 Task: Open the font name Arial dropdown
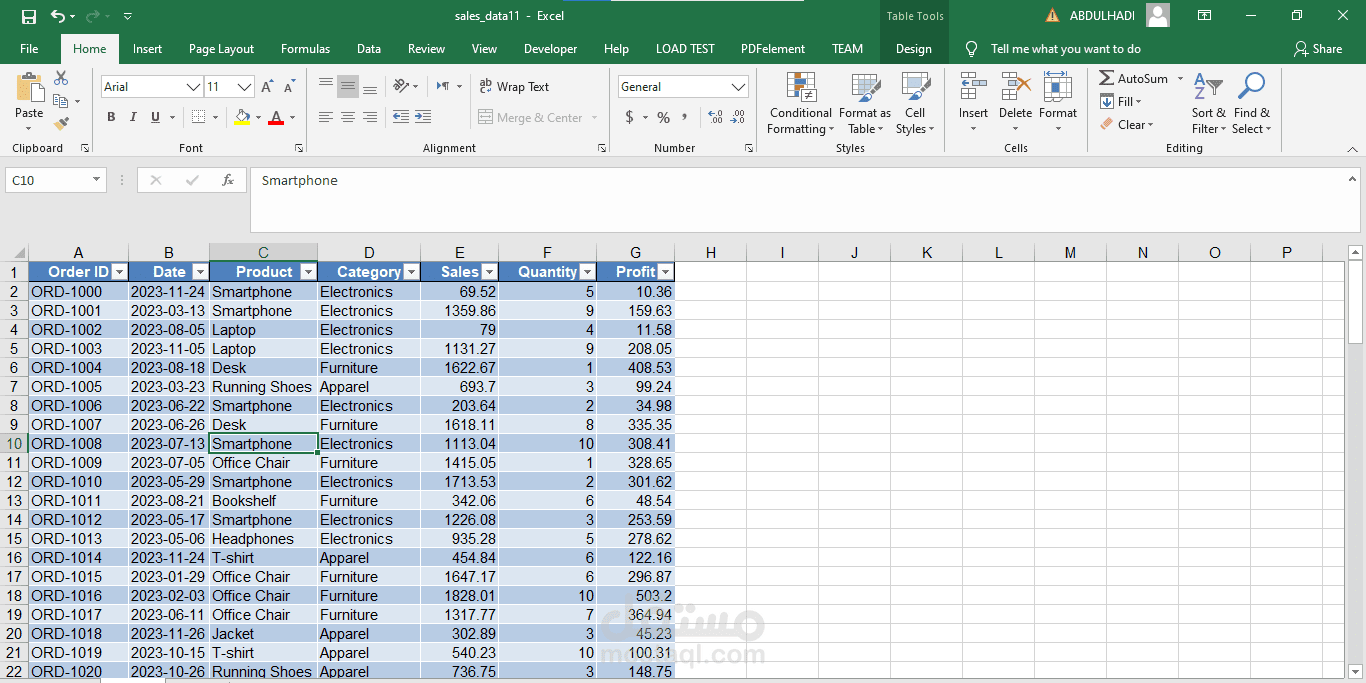pyautogui.click(x=193, y=87)
